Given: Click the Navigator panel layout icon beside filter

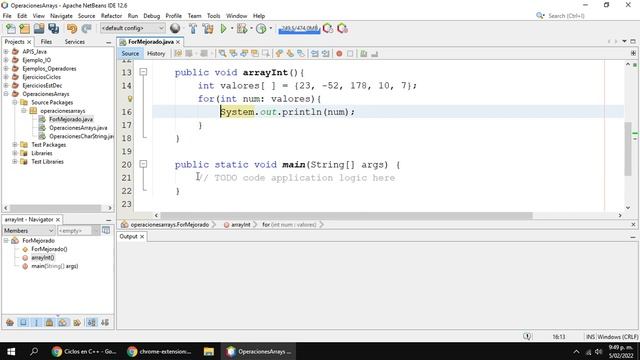Looking at the screenshot, I should [106, 231].
